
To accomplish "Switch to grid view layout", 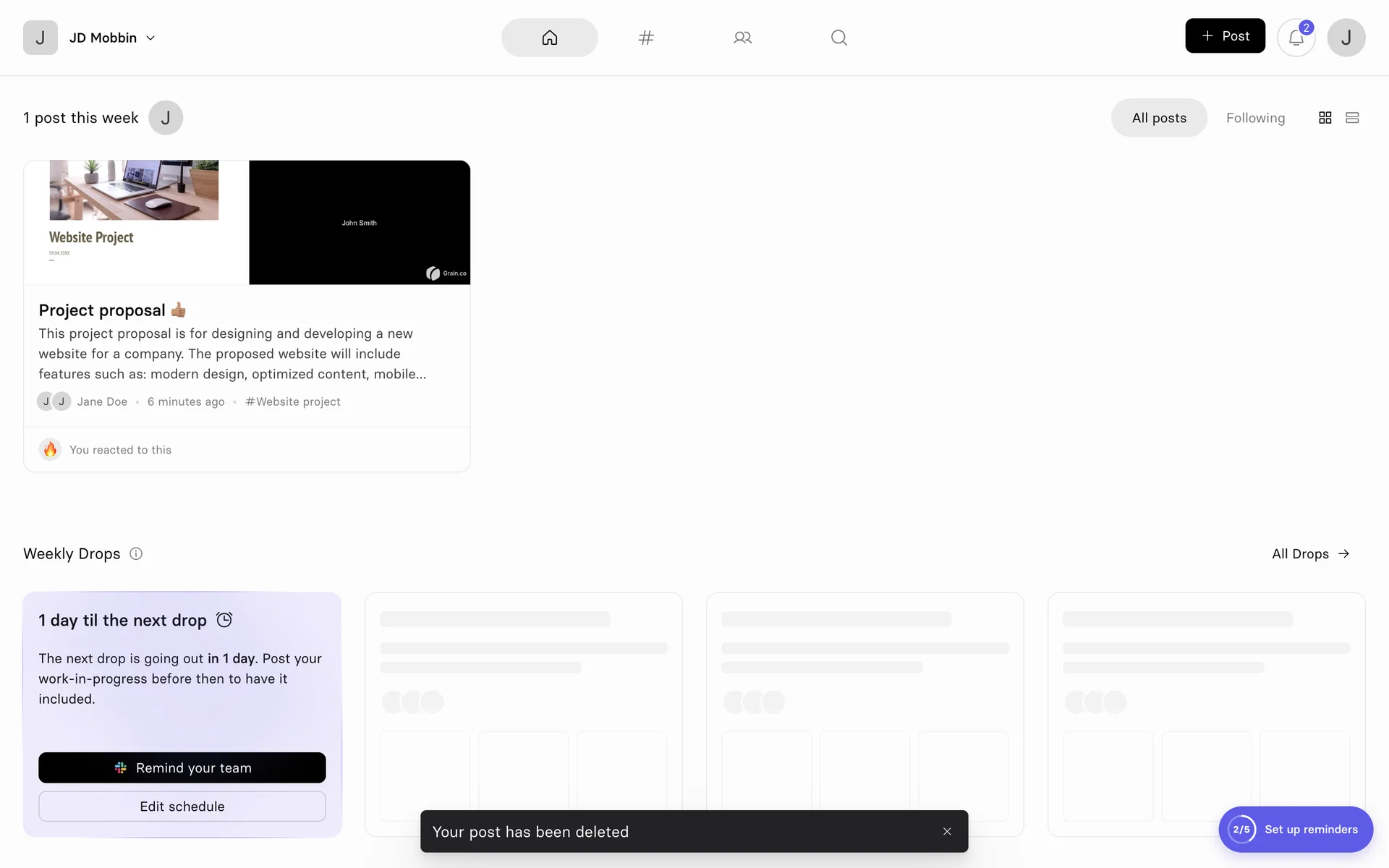I will pyautogui.click(x=1325, y=118).
